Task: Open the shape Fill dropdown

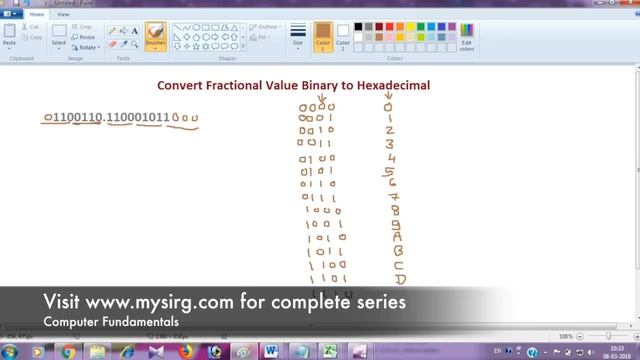Action: [x=260, y=38]
